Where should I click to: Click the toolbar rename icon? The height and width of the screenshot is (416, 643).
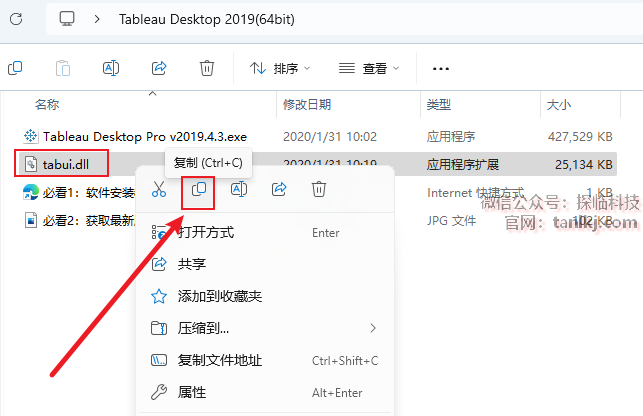coord(111,68)
